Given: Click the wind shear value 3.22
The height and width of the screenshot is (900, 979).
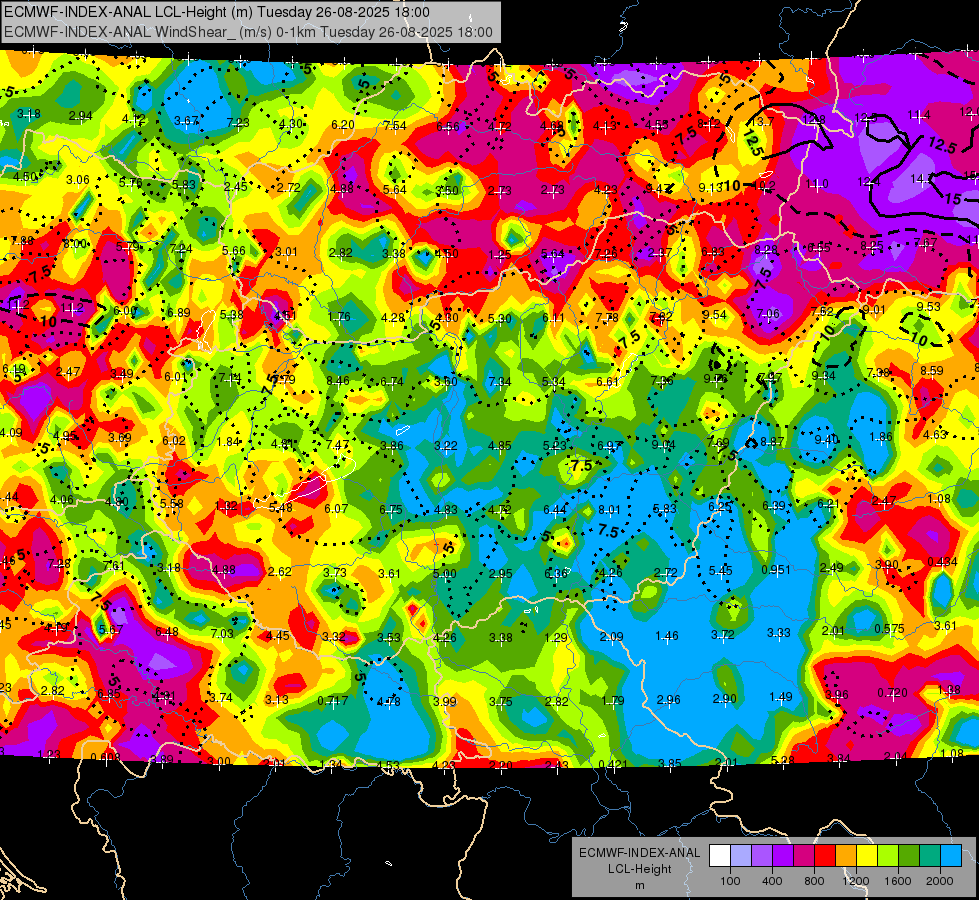Looking at the screenshot, I should tap(446, 445).
